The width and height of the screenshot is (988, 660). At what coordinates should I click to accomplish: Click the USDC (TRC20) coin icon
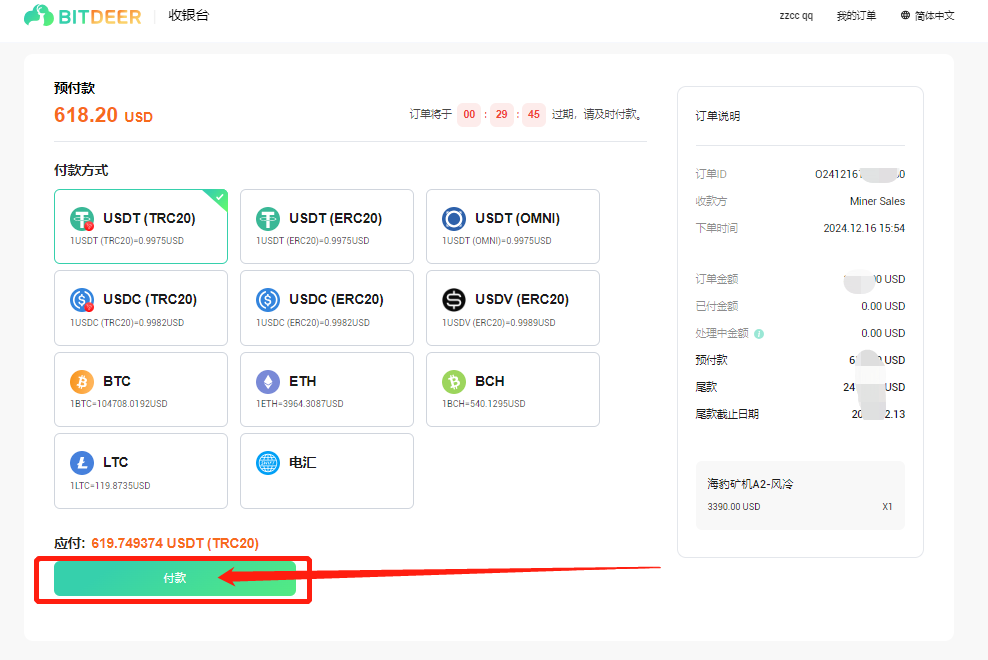pos(82,300)
